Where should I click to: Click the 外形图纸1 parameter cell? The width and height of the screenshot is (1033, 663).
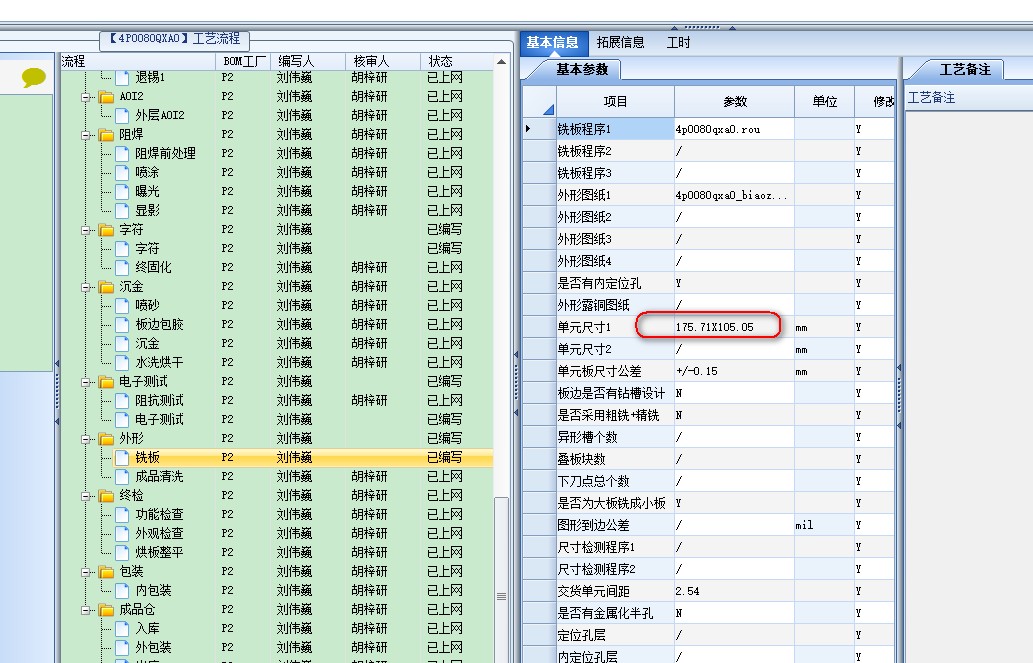coord(734,195)
